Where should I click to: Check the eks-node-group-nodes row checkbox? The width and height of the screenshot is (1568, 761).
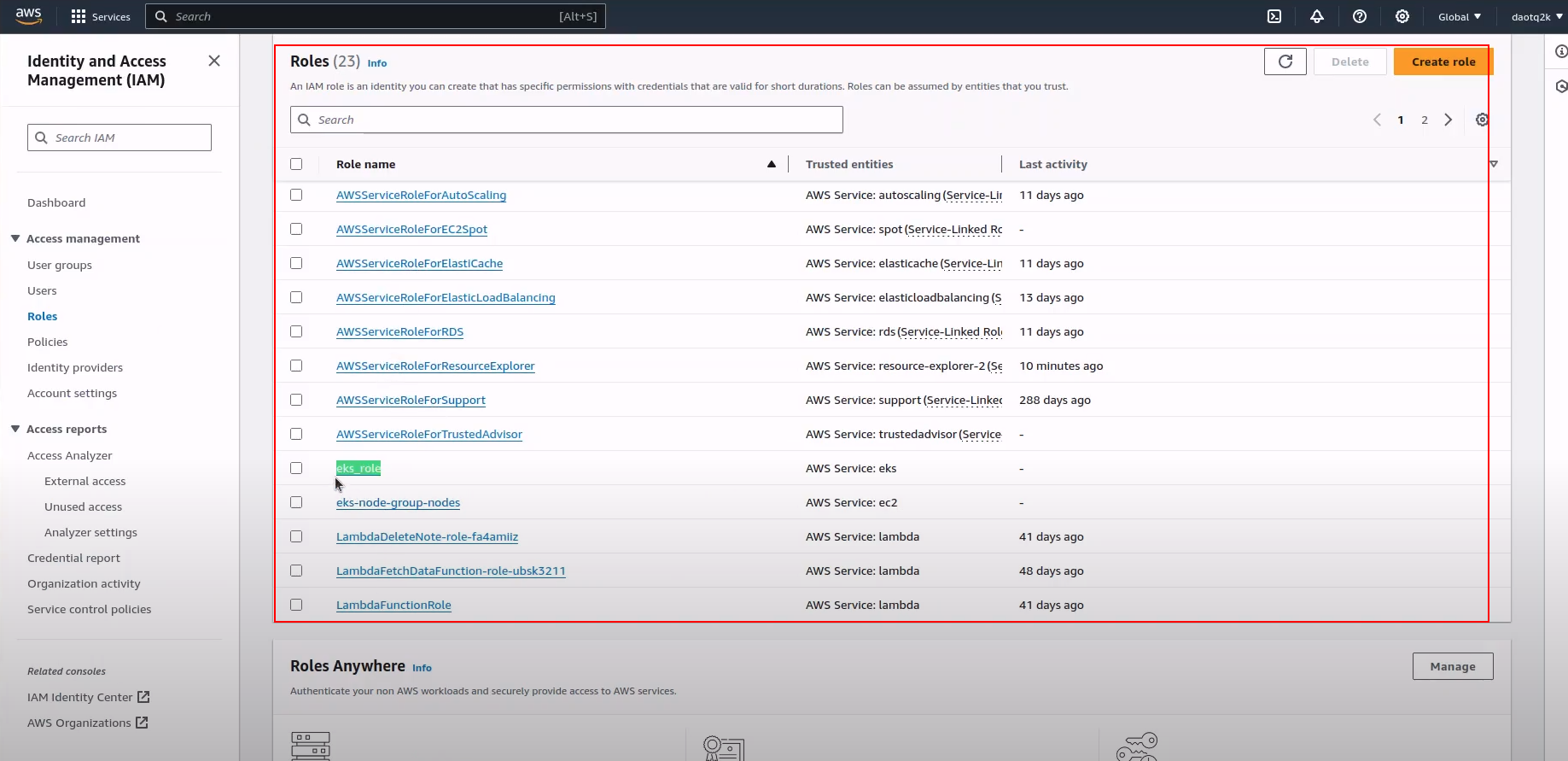pos(296,502)
